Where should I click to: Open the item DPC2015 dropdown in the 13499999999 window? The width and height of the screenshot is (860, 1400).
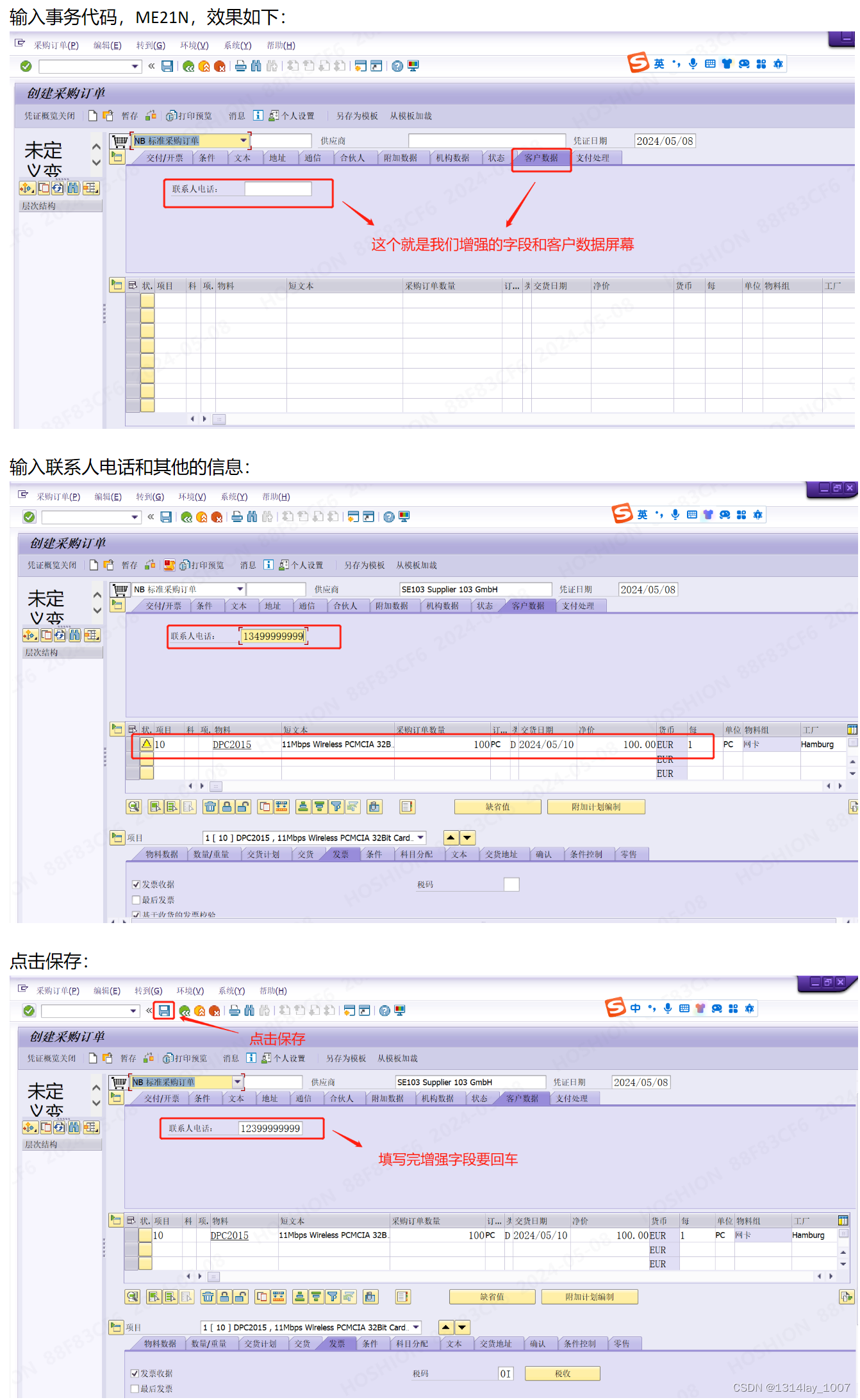[421, 838]
